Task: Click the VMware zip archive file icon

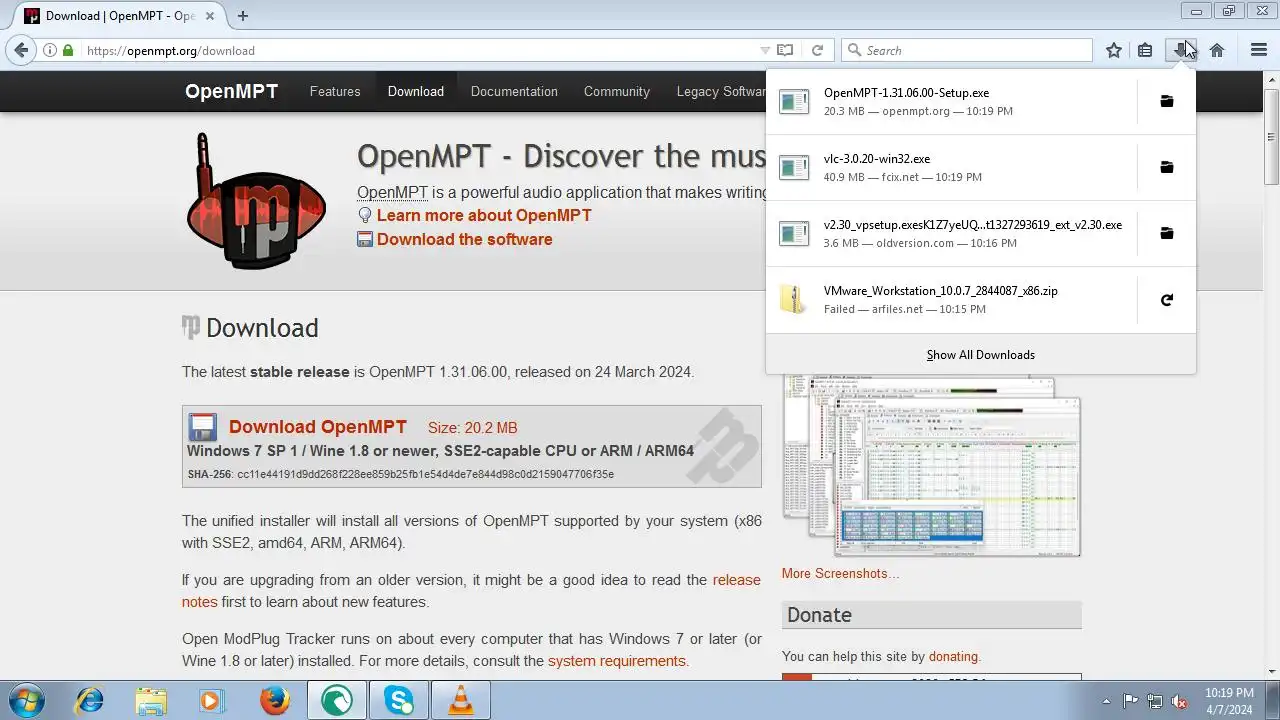Action: click(794, 299)
